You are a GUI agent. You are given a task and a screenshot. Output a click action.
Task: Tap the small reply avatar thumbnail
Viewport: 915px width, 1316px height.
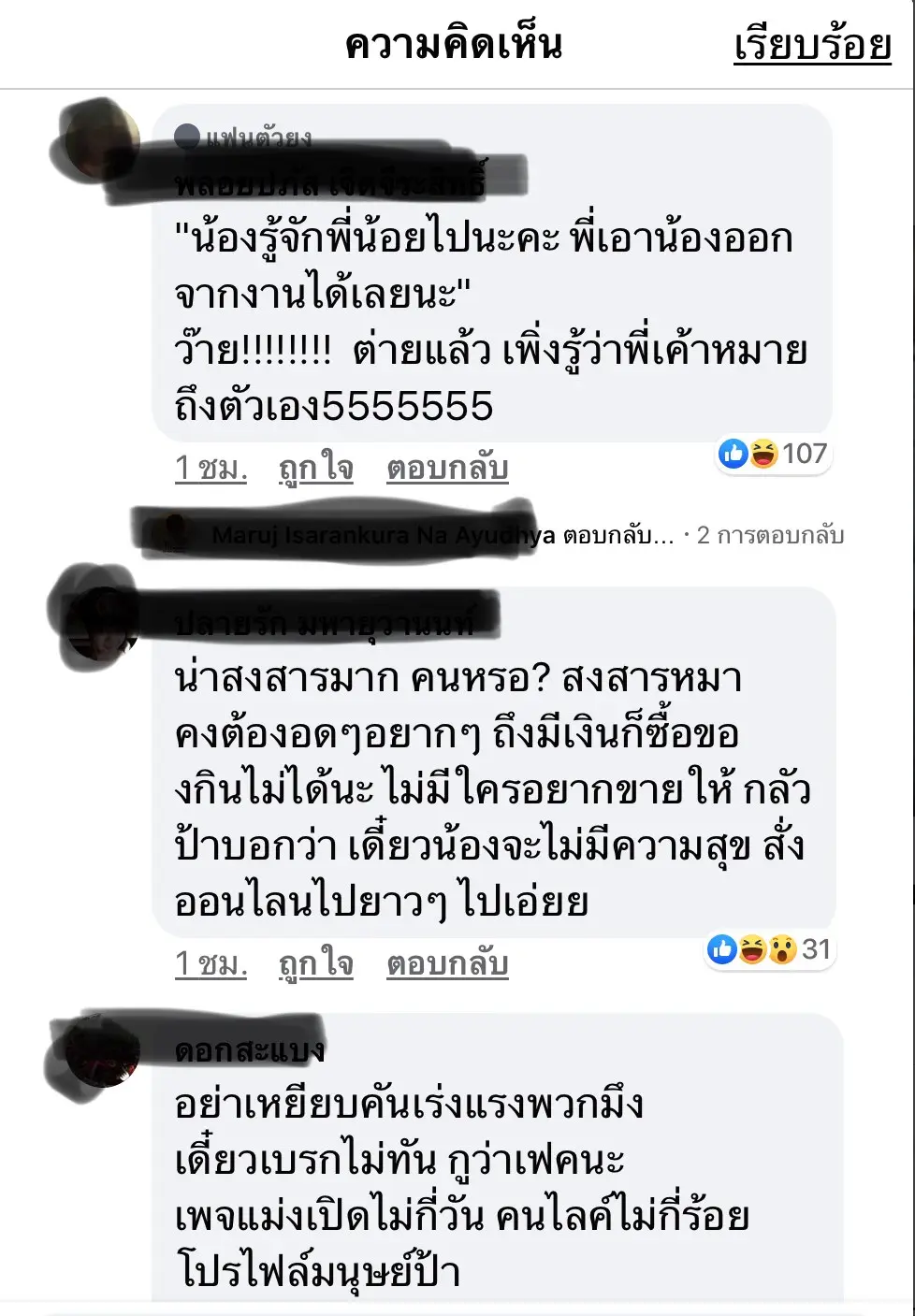coord(175,535)
